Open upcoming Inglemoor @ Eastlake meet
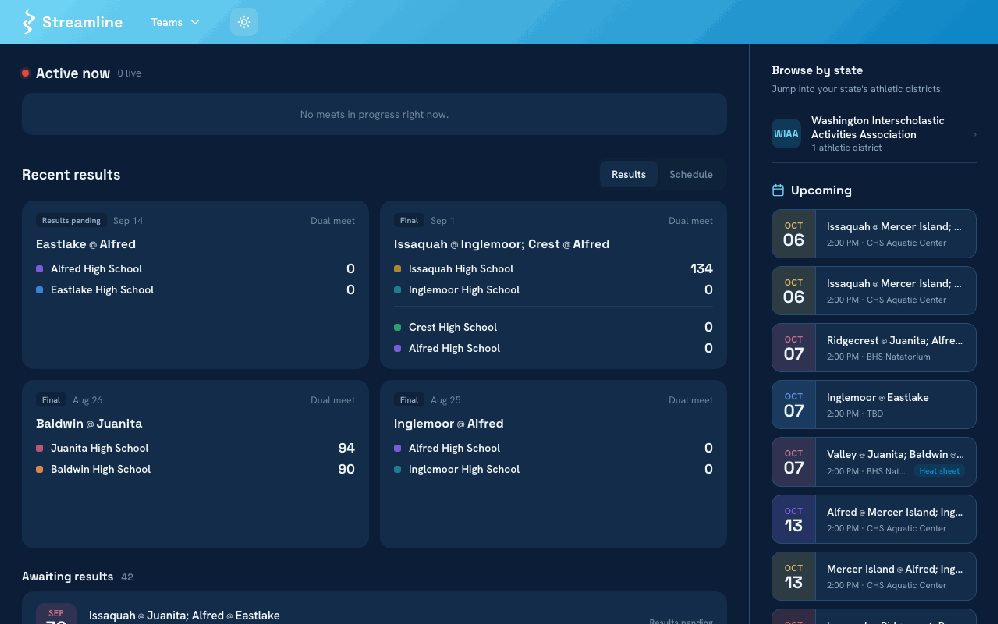This screenshot has height=624, width=998. click(x=874, y=404)
